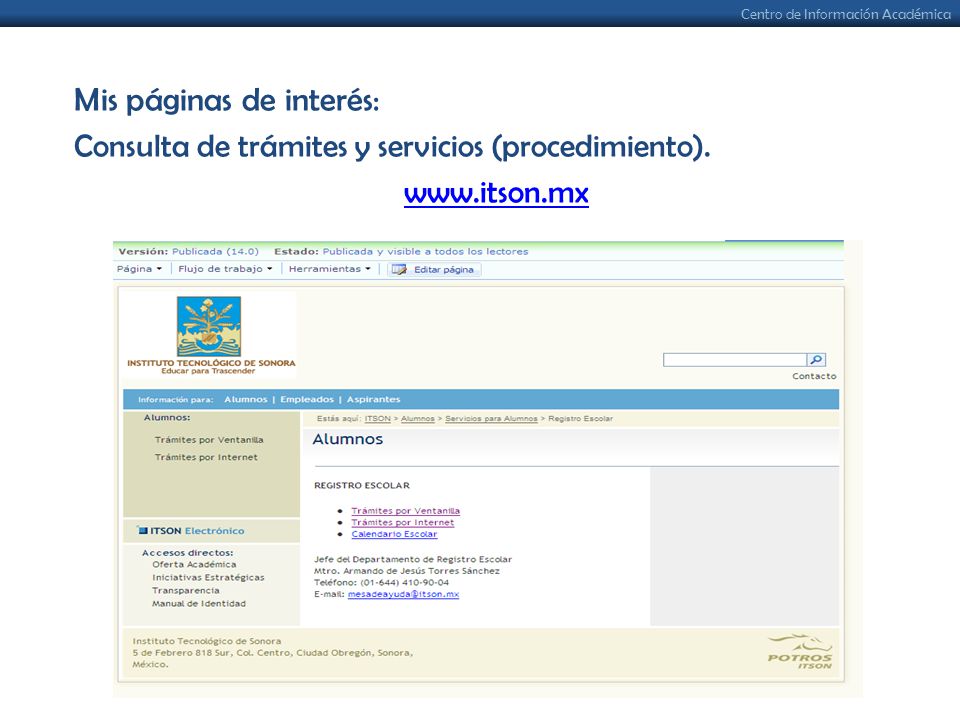This screenshot has width=960, height=720.
Task: Open the Oferta Académica shortcut
Action: point(194,564)
